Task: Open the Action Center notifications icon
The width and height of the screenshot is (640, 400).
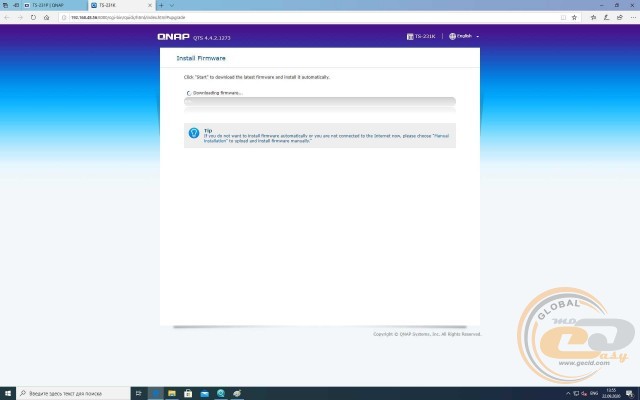Action: 630,393
